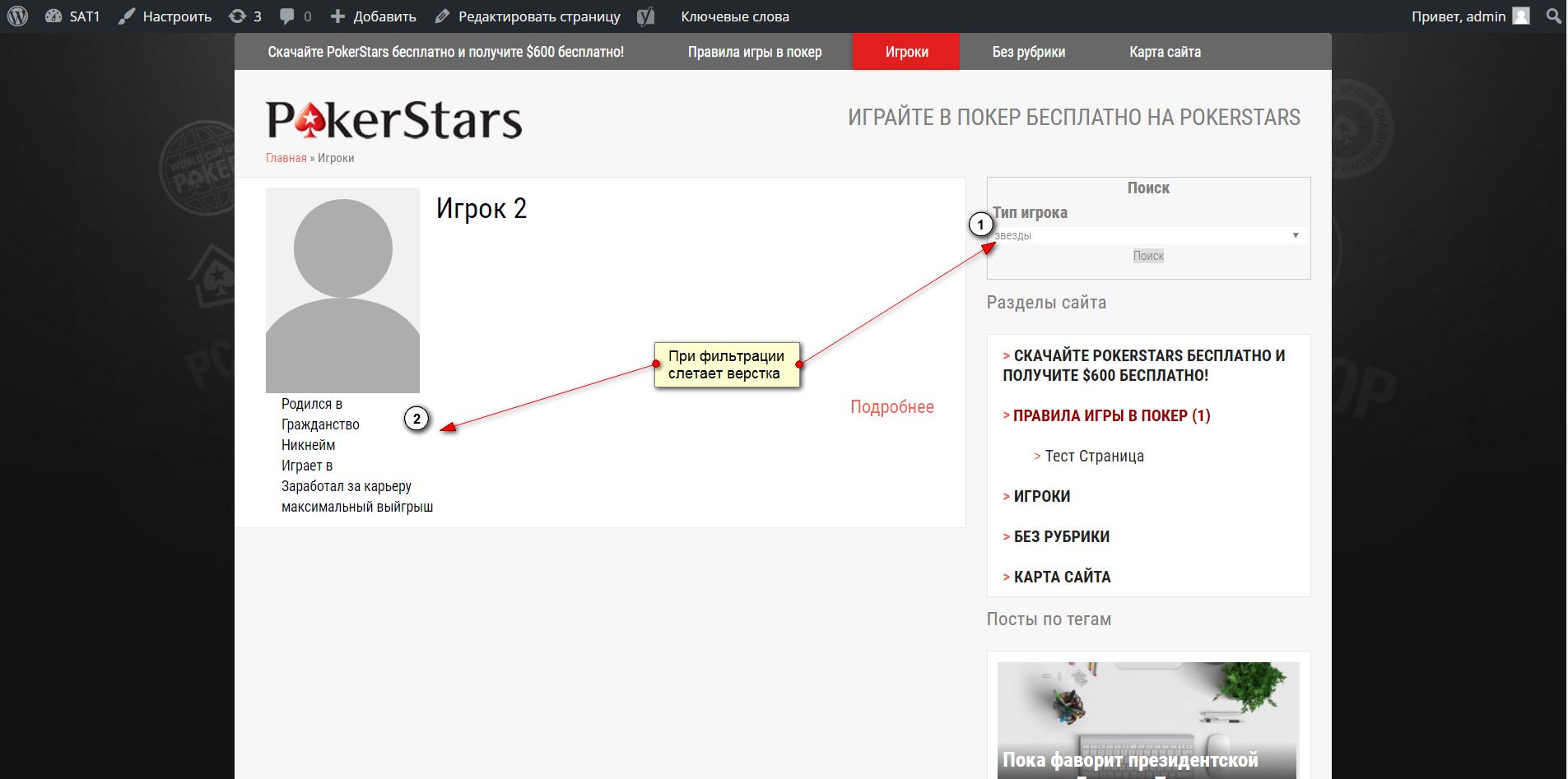Open the WordPress logo menu
Viewport: 1568px width, 779px height.
tap(17, 16)
